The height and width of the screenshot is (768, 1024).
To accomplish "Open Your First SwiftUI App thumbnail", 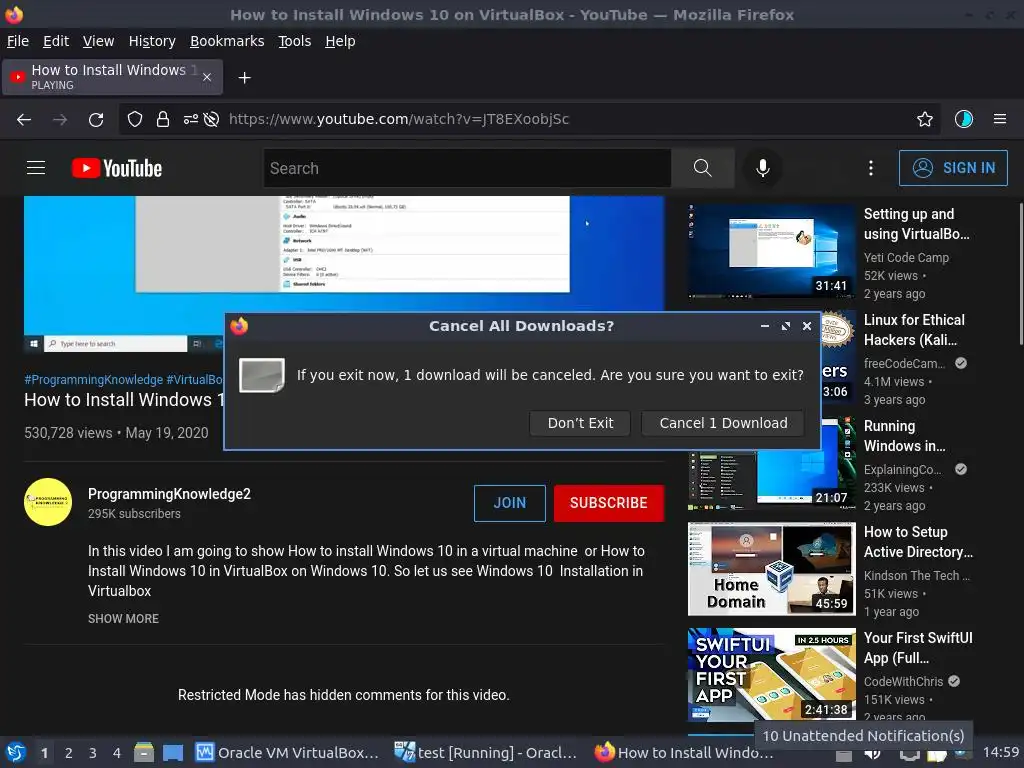I will (771, 675).
